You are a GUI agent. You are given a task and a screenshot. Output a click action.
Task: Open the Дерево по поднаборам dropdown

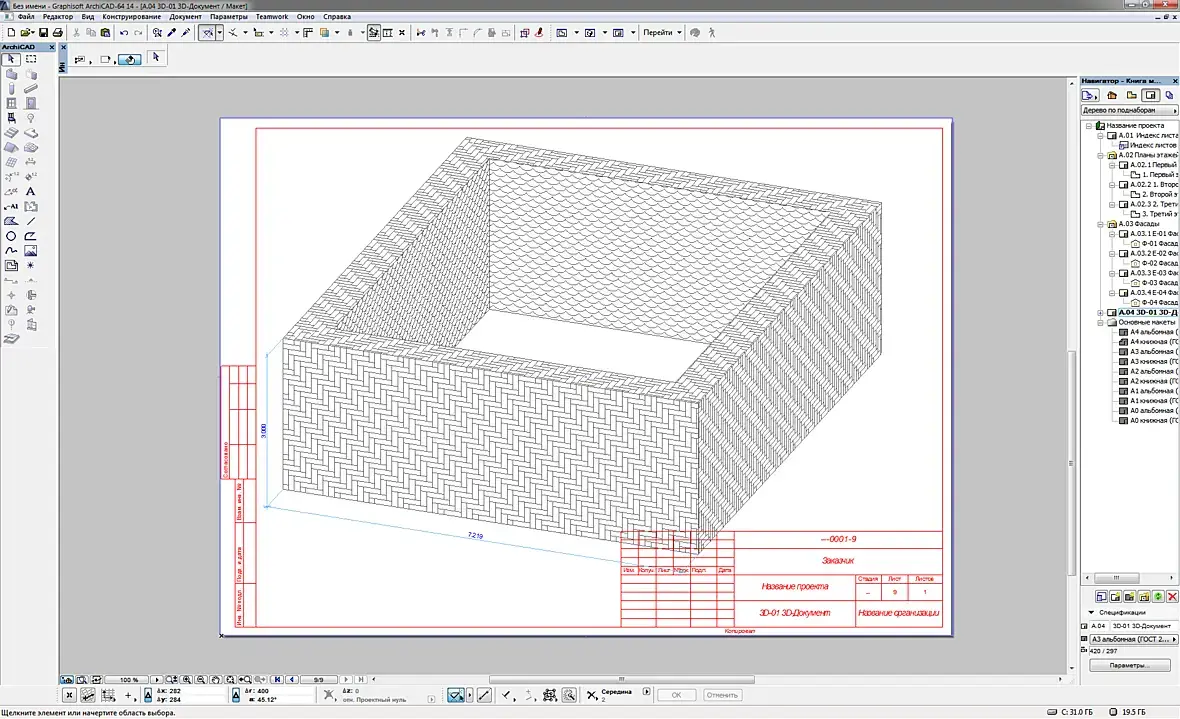pyautogui.click(x=1124, y=110)
